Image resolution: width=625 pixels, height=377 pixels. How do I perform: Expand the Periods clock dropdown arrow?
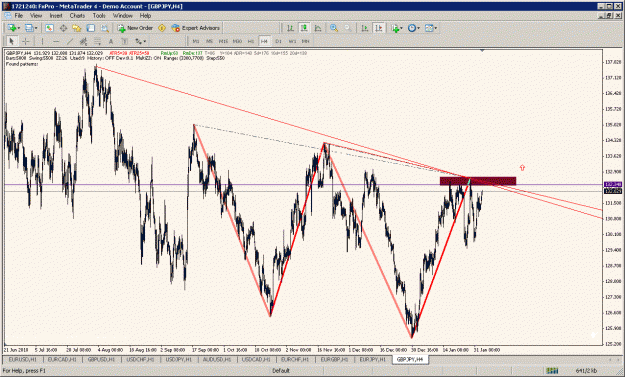pos(419,28)
